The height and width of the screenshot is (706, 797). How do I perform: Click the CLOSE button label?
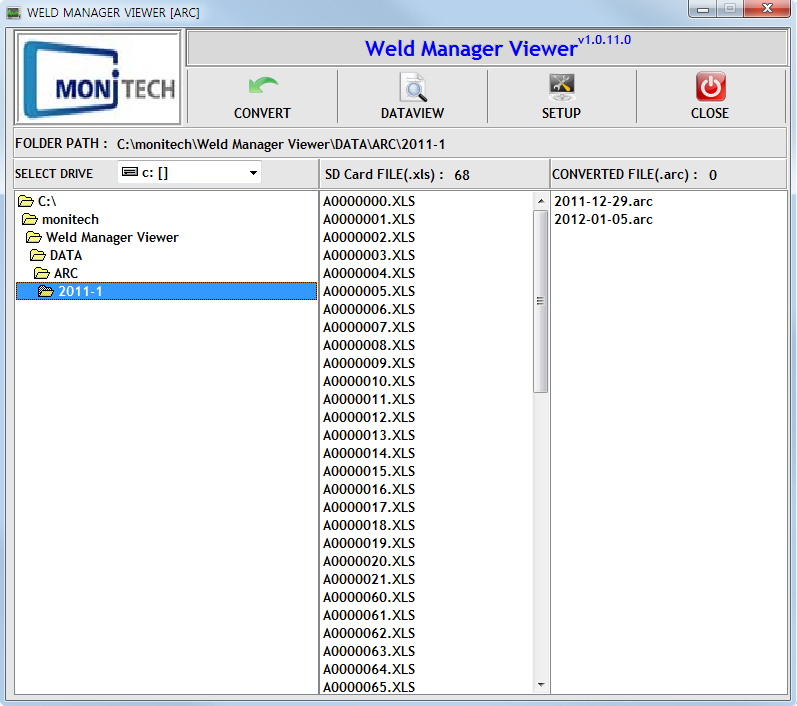pyautogui.click(x=710, y=113)
